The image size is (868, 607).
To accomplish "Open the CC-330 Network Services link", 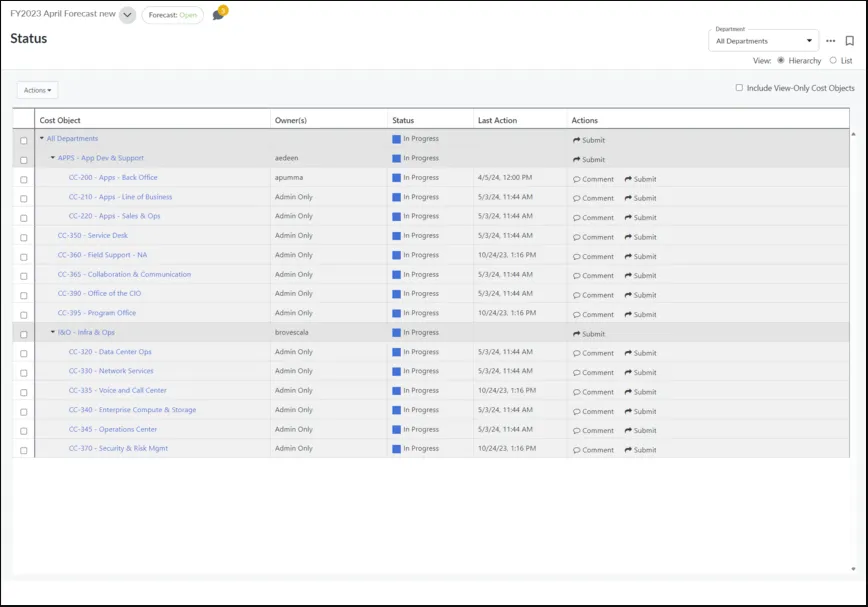I will (x=111, y=371).
